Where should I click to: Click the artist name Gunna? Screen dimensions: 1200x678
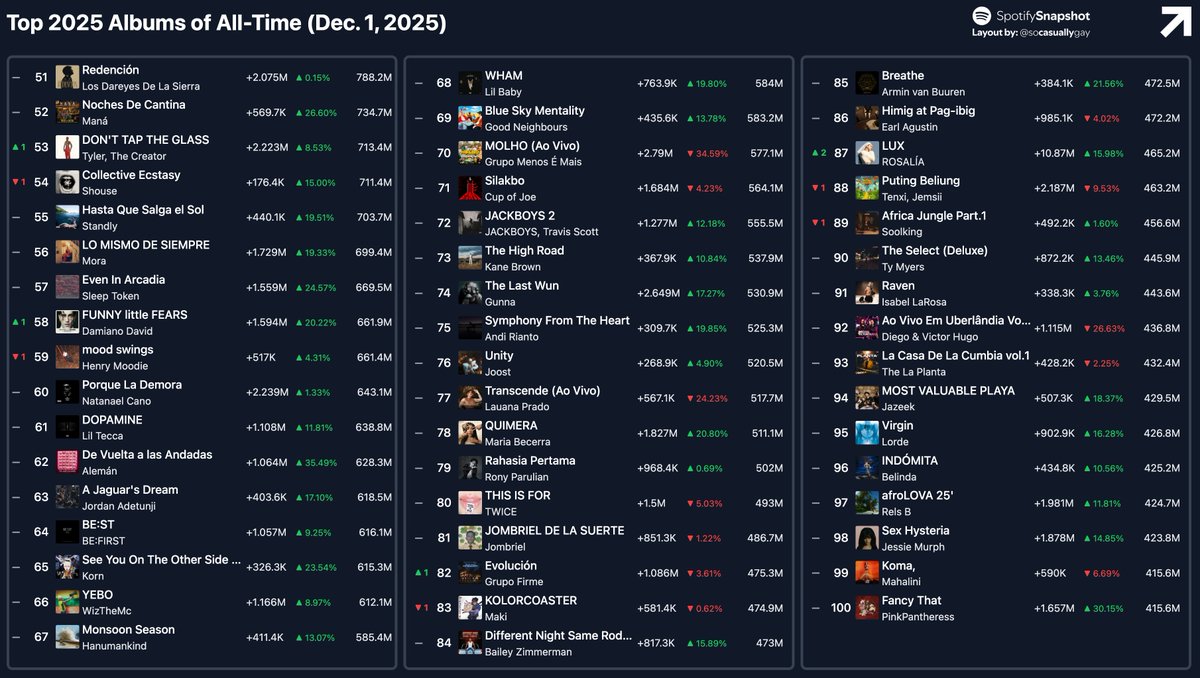[x=499, y=302]
